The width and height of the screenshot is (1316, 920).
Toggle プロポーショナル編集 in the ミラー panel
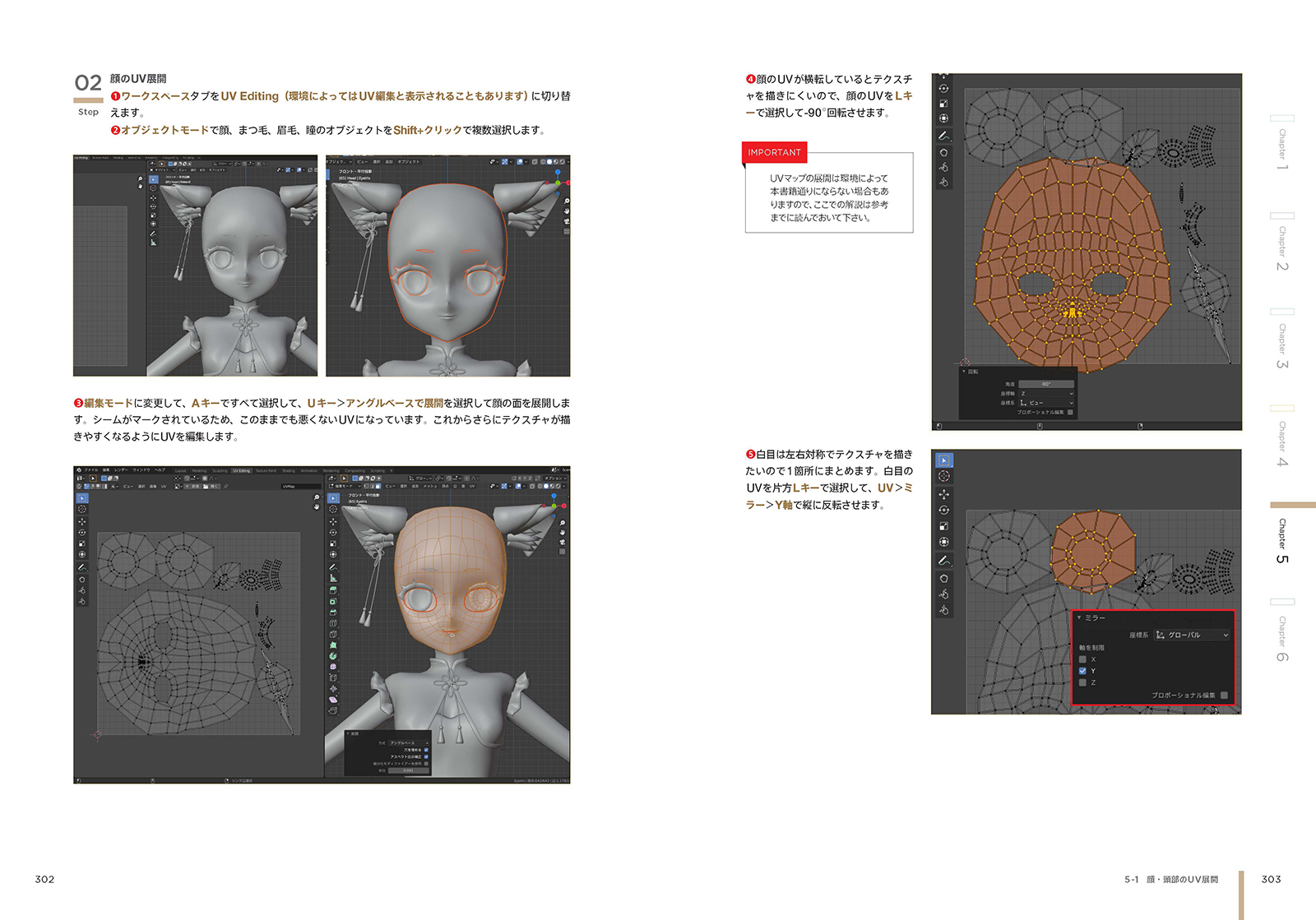1224,696
